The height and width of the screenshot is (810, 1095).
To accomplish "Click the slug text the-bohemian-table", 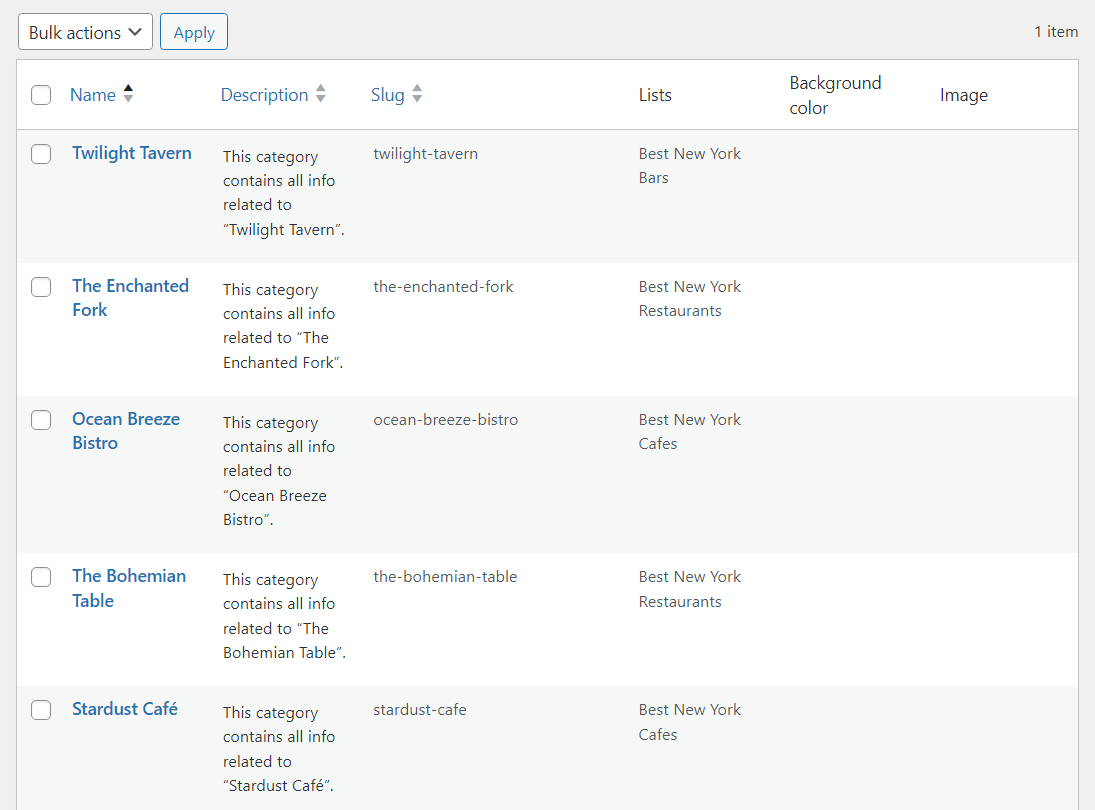I will 445,577.
